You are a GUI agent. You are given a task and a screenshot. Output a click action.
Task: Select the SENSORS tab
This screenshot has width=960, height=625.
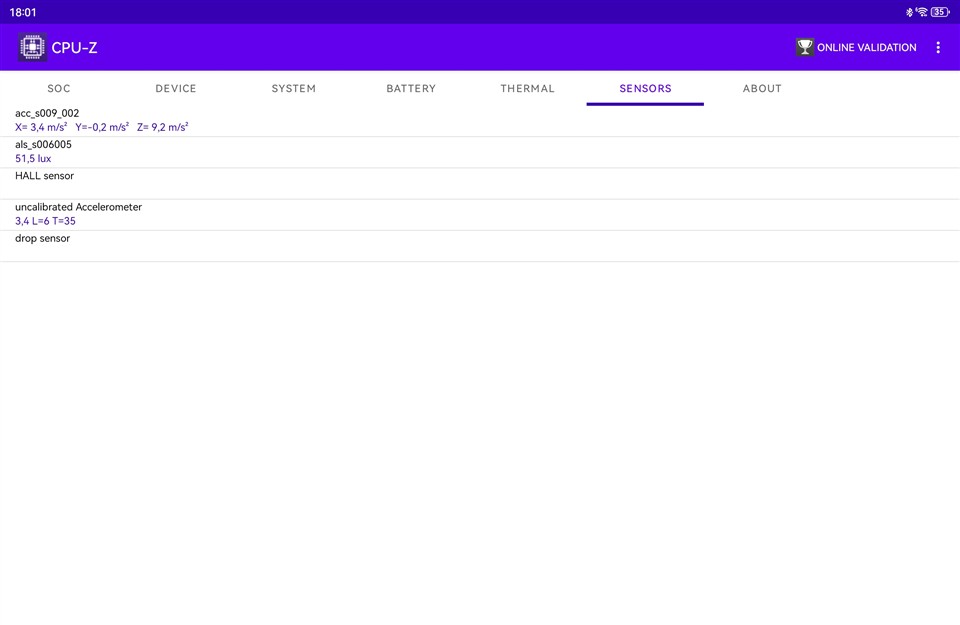tap(645, 89)
